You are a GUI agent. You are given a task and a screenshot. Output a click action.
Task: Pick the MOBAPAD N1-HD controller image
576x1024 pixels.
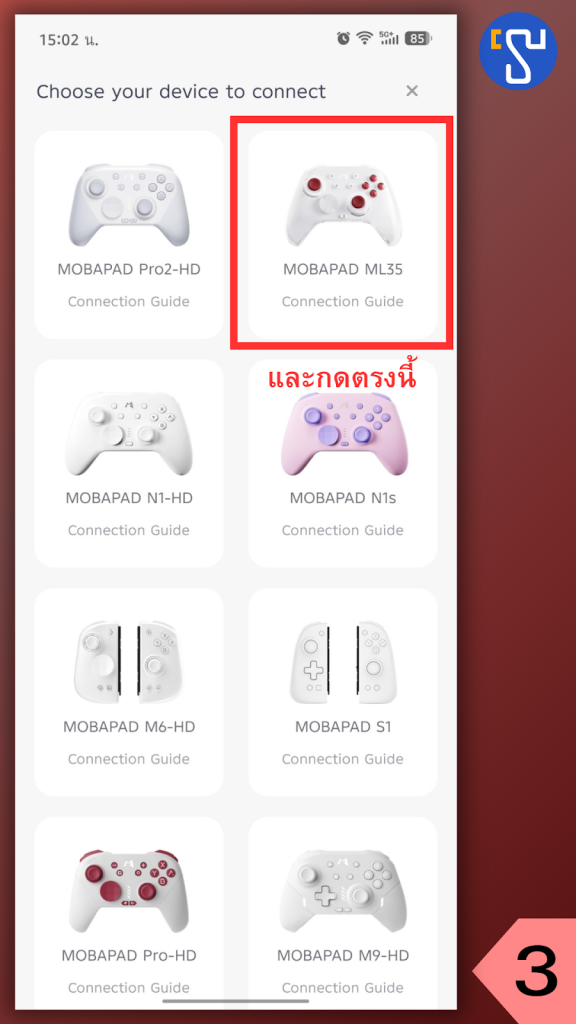[129, 434]
